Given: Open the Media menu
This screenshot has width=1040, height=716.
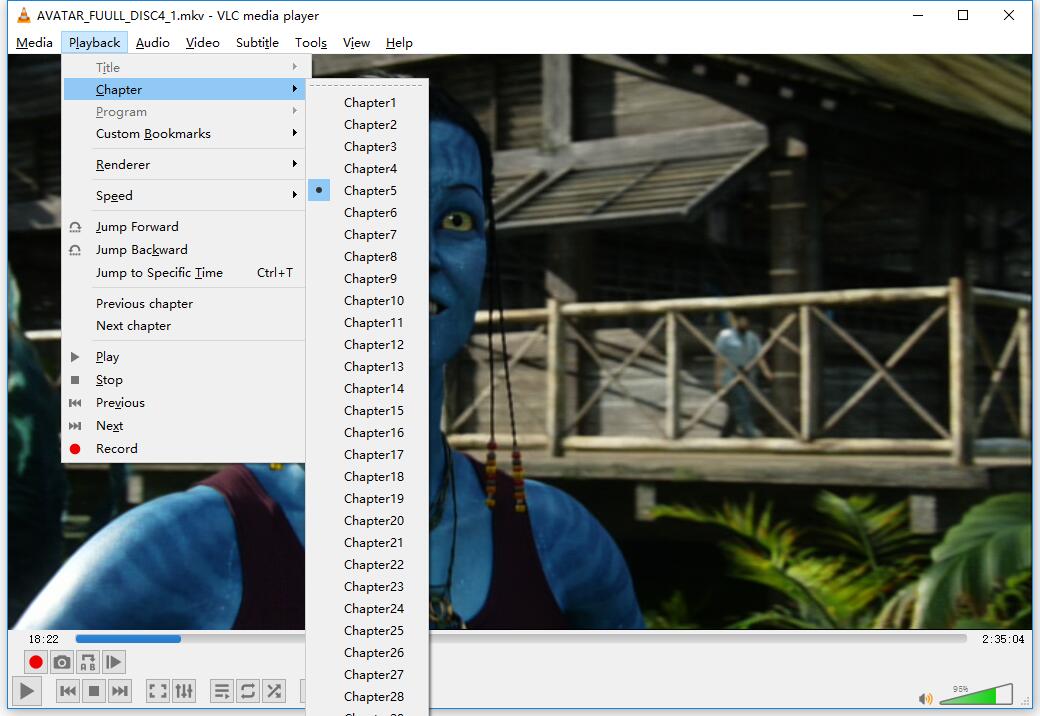Looking at the screenshot, I should pyautogui.click(x=34, y=42).
